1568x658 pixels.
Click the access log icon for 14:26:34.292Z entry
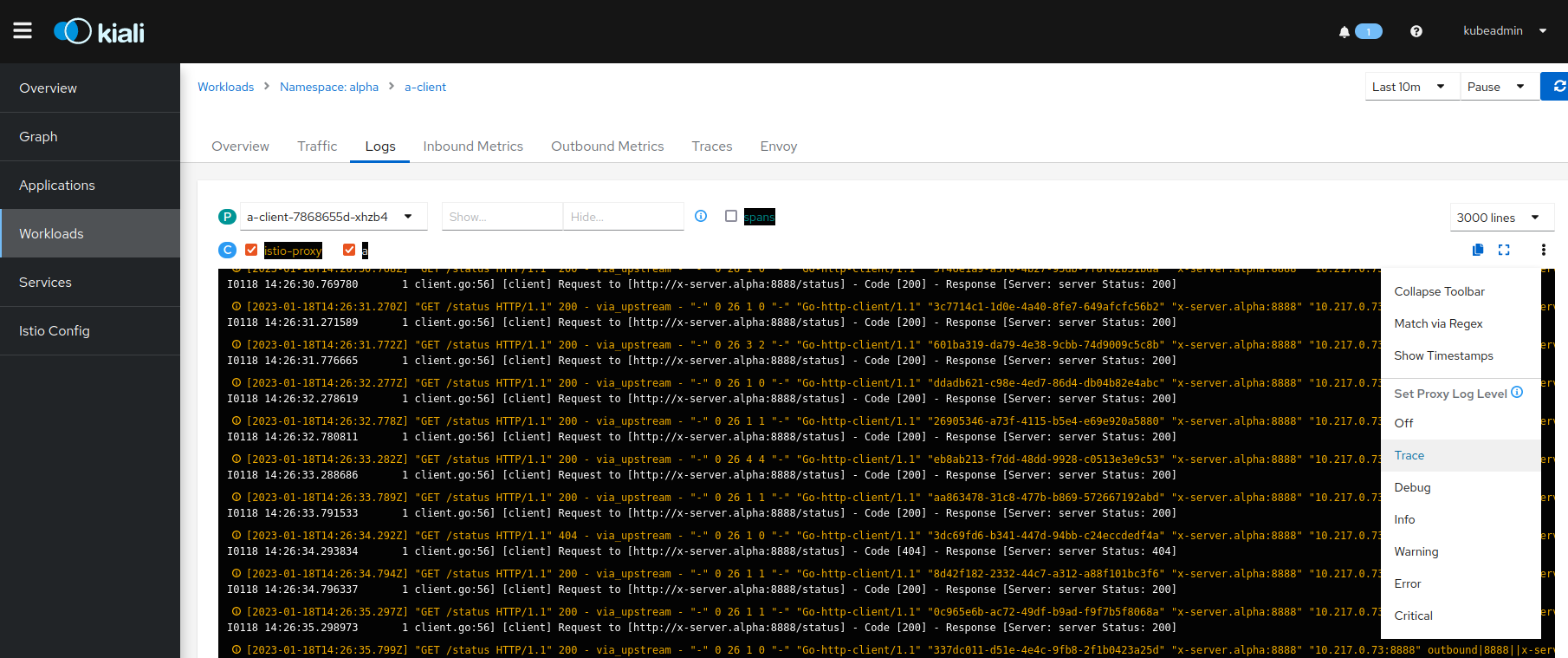click(236, 535)
